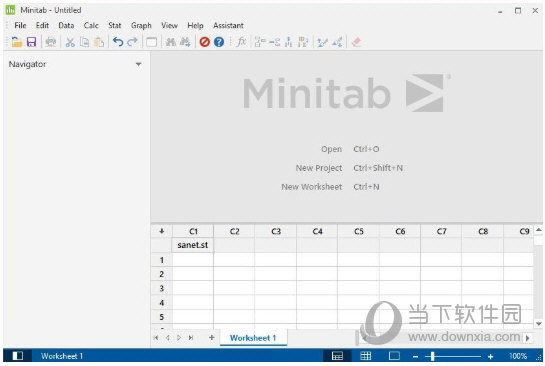Select the C1 column header
Screen dimensions: 545x366
tap(193, 231)
